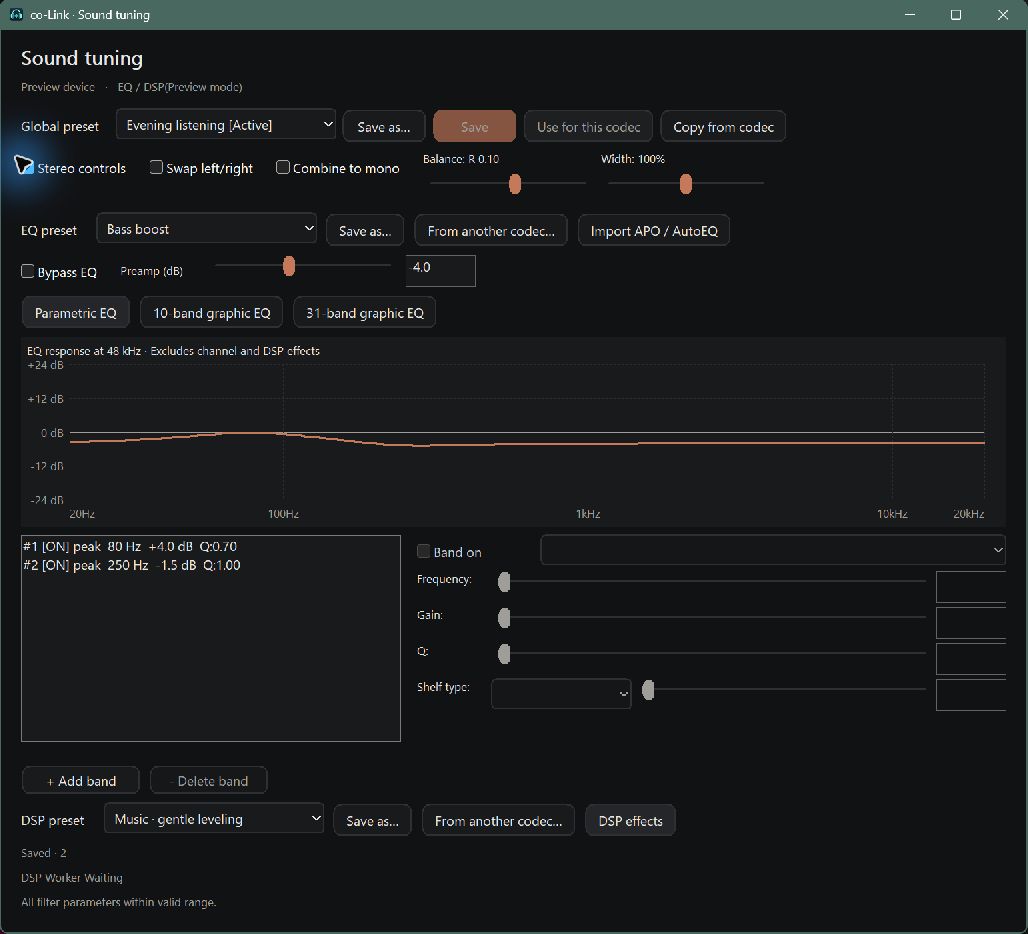
Task: Click the Q value input field
Action: [970, 659]
